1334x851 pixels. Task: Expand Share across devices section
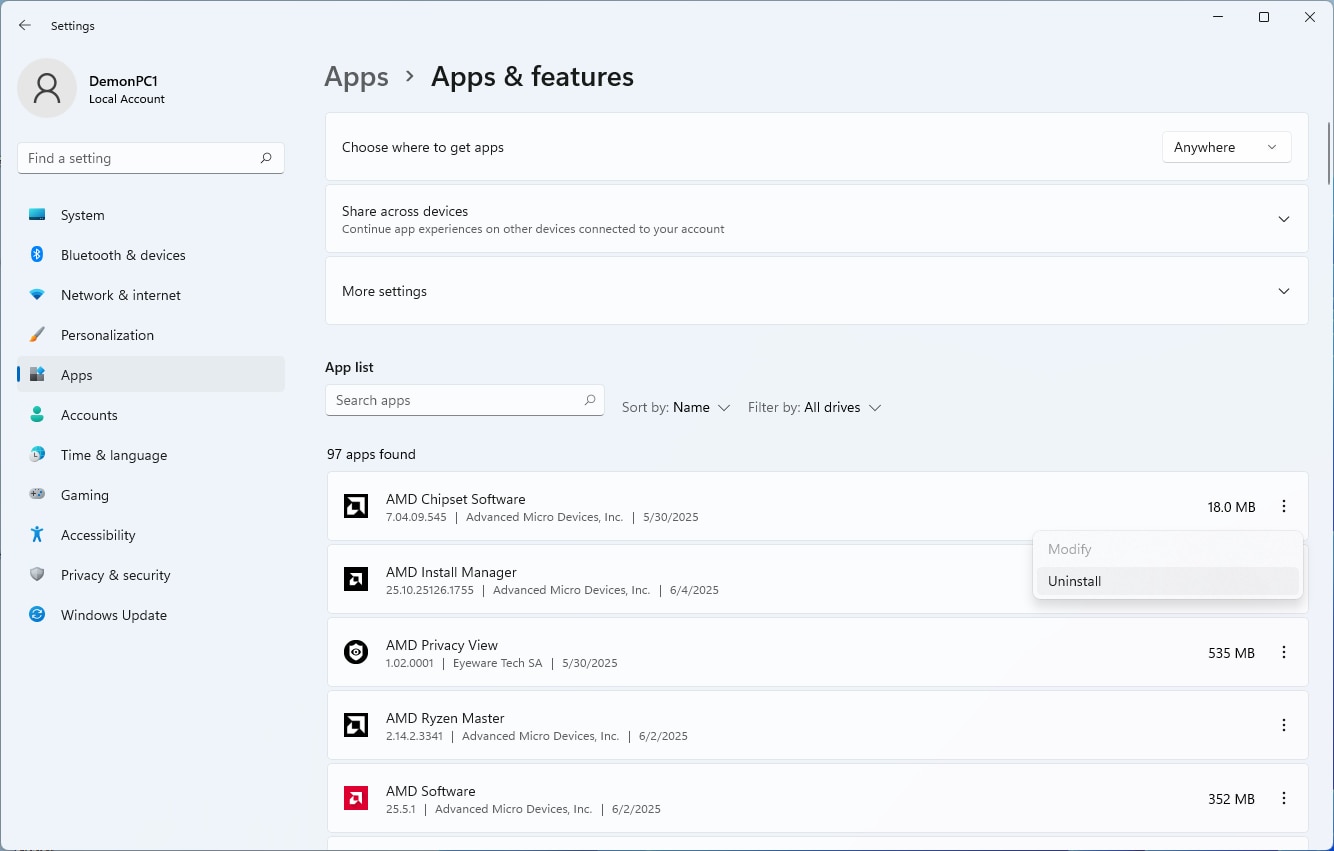click(x=817, y=219)
